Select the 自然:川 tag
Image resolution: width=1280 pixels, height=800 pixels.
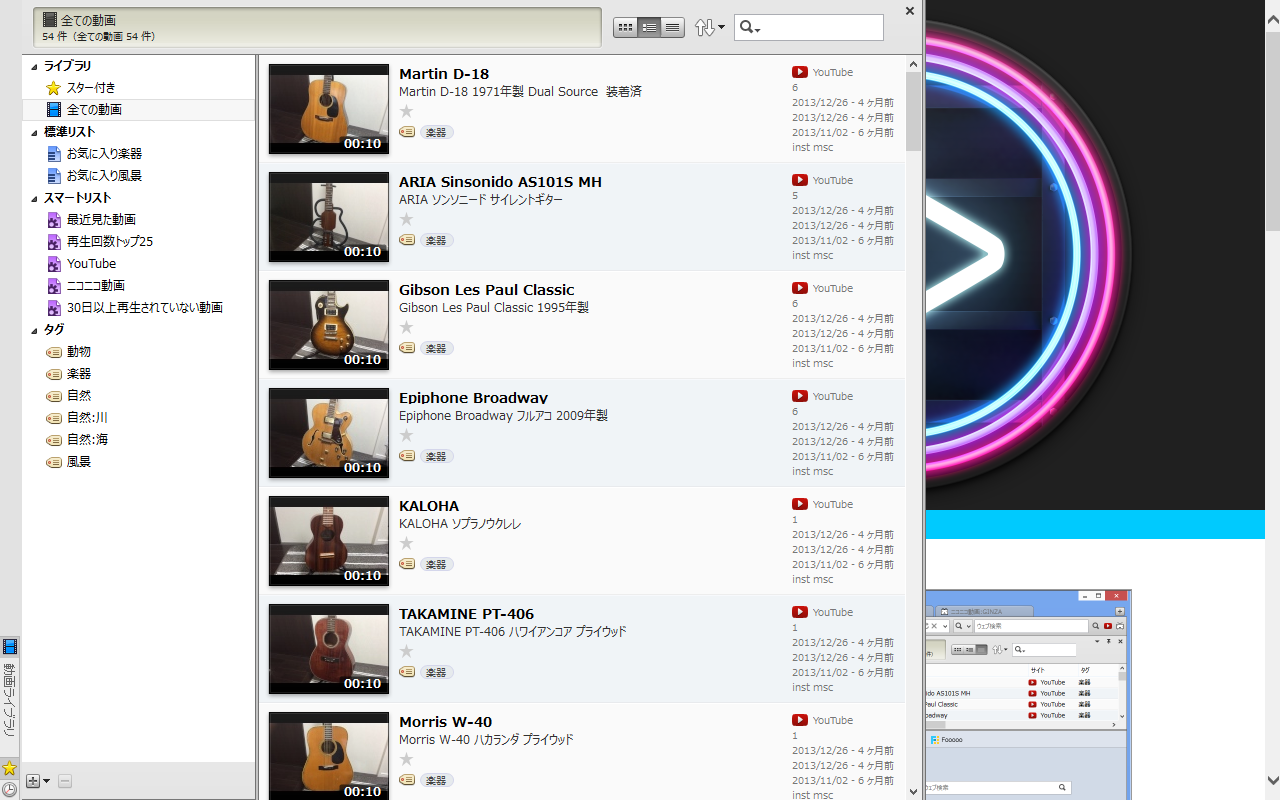pos(87,418)
